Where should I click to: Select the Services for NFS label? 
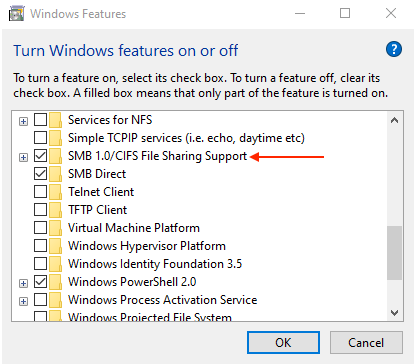[110, 120]
